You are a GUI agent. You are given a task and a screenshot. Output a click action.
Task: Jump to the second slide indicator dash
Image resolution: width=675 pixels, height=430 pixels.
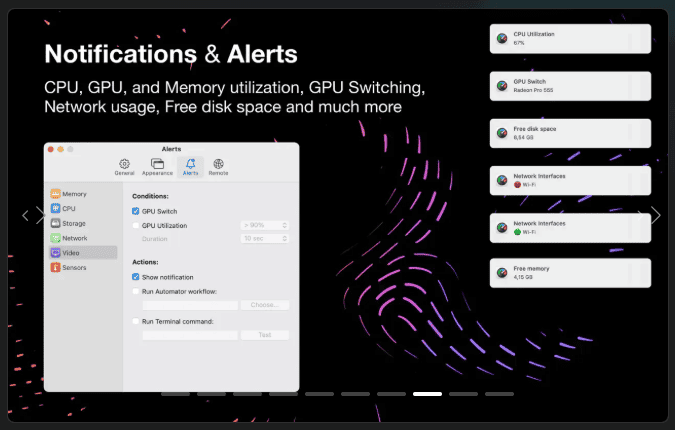pyautogui.click(x=211, y=394)
